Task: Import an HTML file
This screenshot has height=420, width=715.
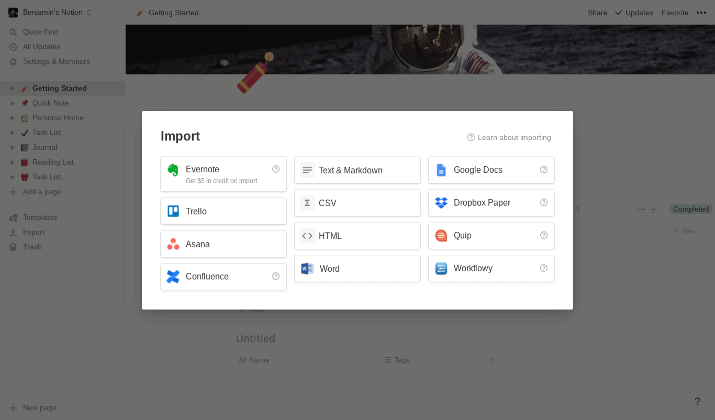Action: pyautogui.click(x=357, y=236)
